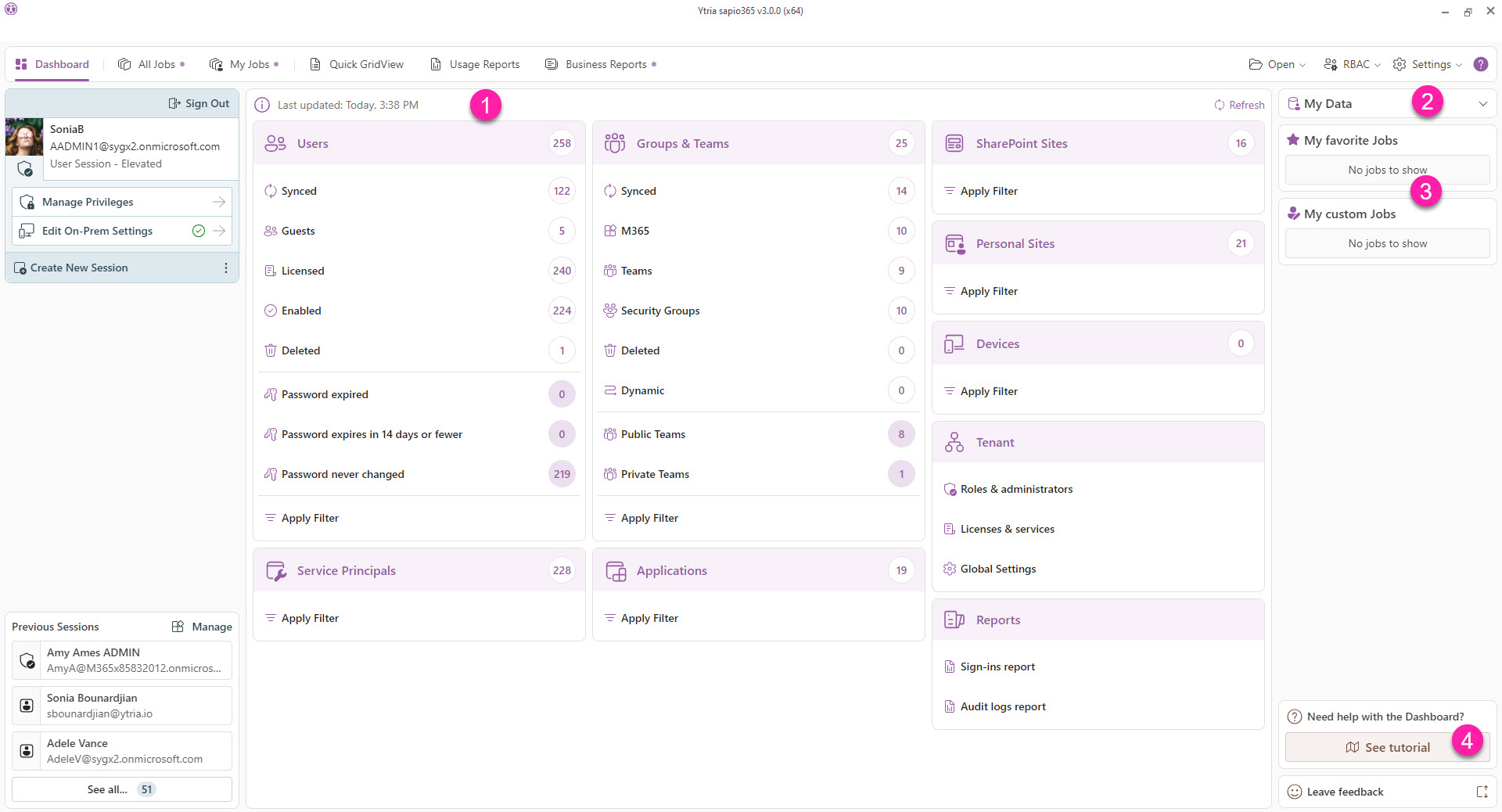Apply Filter in SharePoint Sites card
The height and width of the screenshot is (812, 1502).
click(x=981, y=191)
